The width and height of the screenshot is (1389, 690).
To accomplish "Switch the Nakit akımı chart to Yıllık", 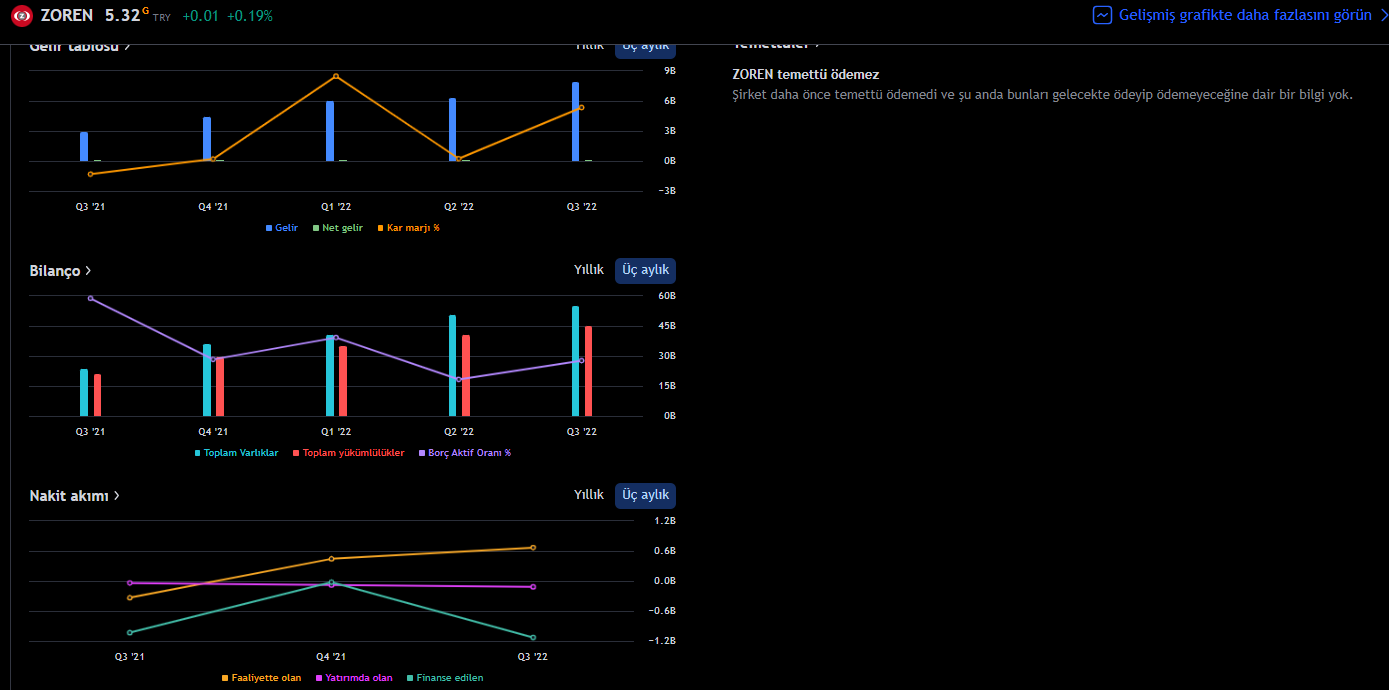I will point(589,495).
